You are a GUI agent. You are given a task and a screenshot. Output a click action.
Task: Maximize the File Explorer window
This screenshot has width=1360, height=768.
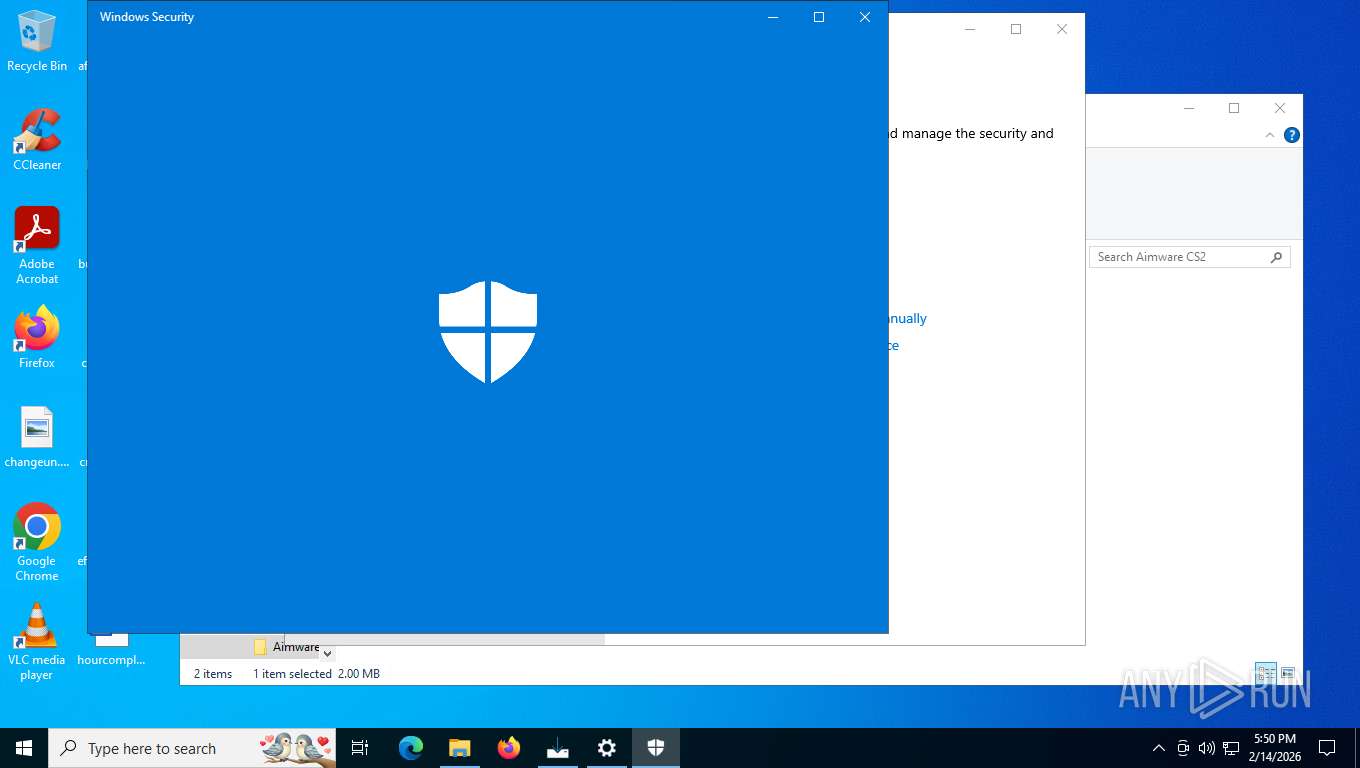pyautogui.click(x=1234, y=108)
